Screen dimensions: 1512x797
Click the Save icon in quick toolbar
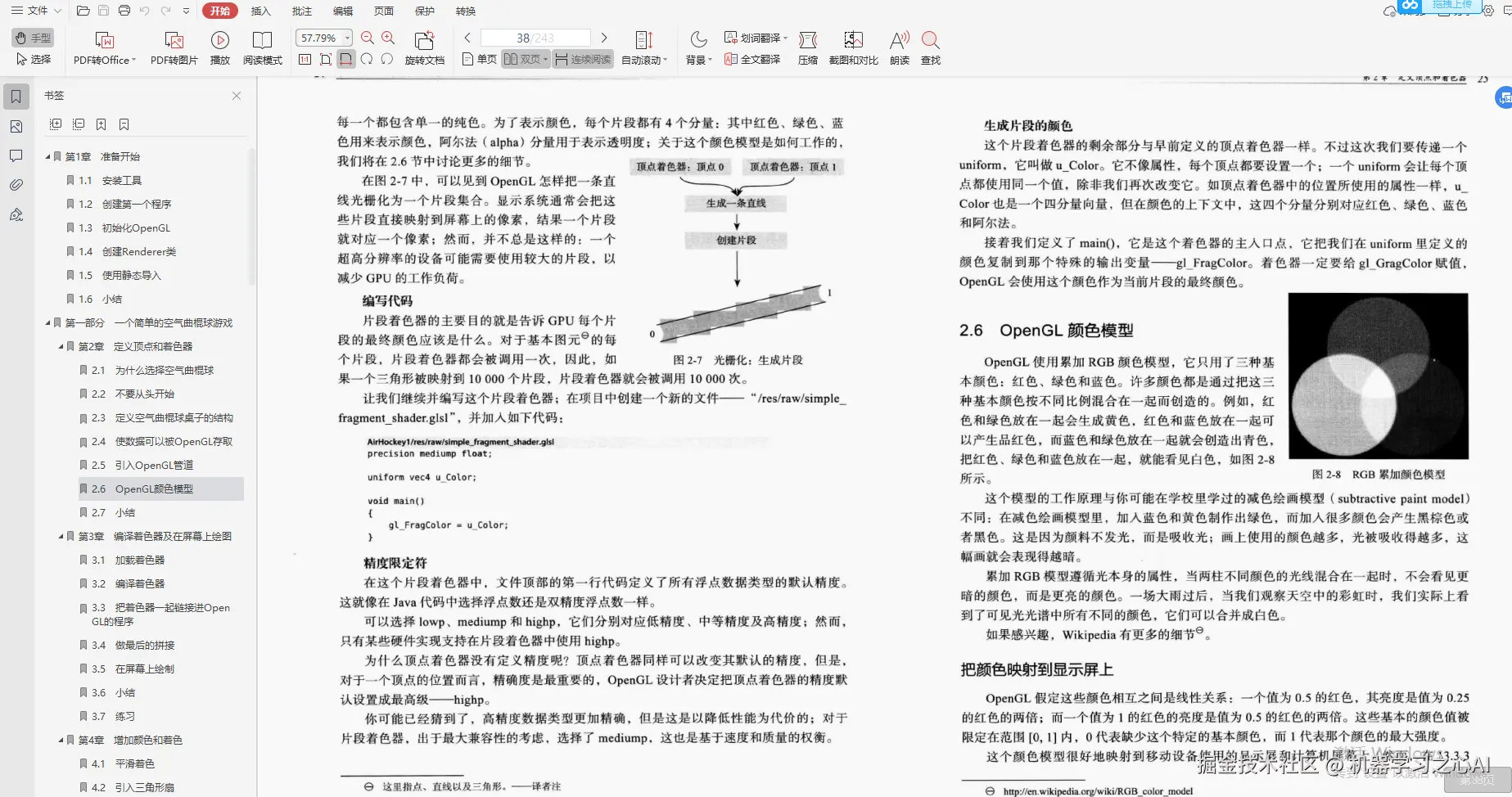[103, 11]
